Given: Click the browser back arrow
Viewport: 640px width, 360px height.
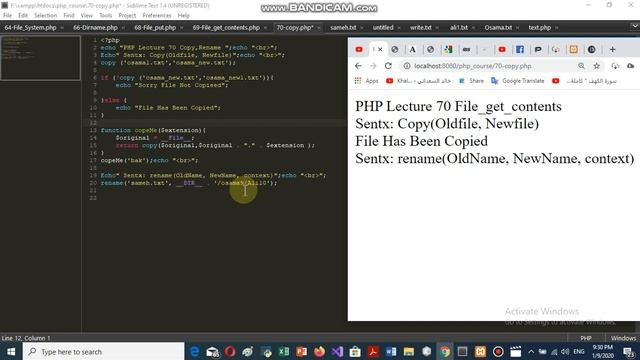Looking at the screenshot, I should click(x=358, y=66).
